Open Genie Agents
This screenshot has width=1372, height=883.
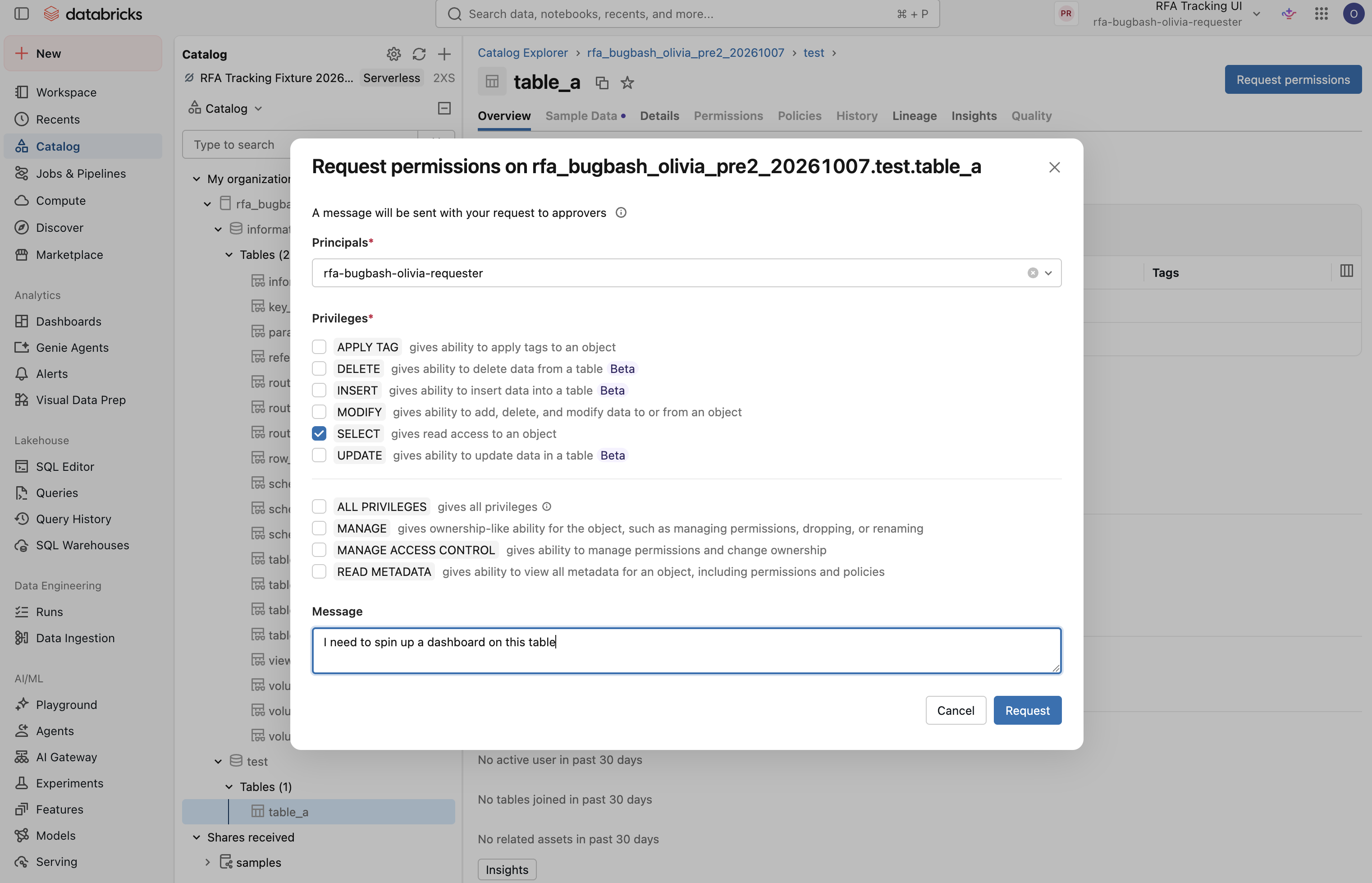(x=72, y=347)
